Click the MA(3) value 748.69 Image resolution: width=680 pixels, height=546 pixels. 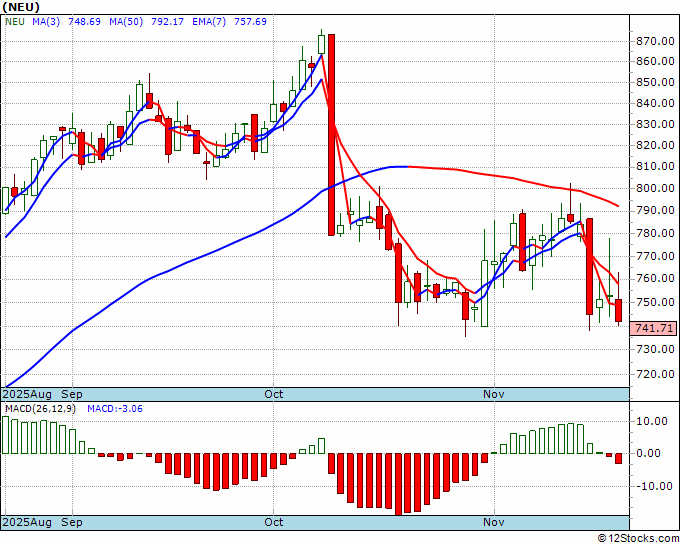tap(85, 22)
